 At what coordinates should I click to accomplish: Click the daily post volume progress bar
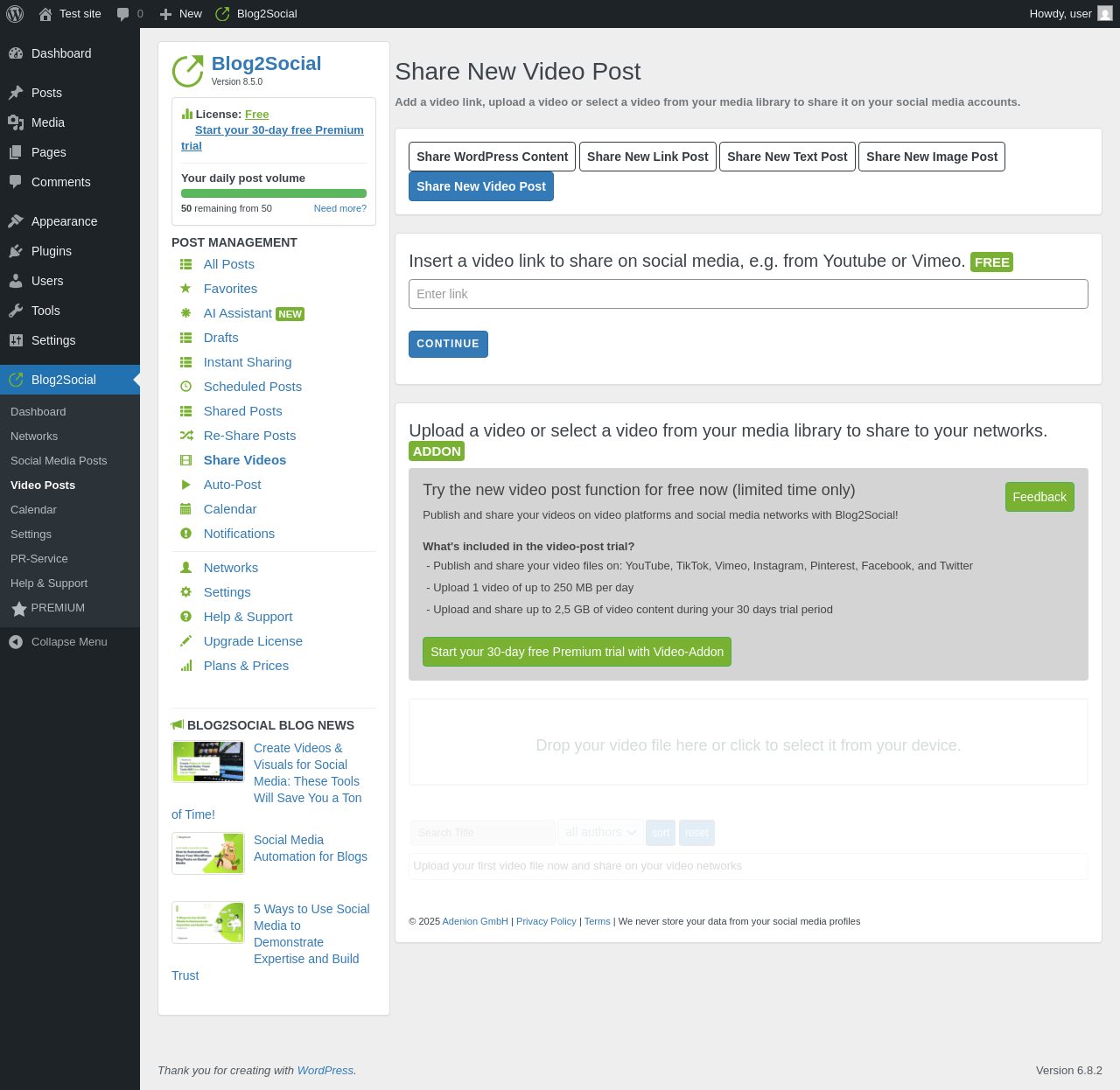pyautogui.click(x=274, y=193)
